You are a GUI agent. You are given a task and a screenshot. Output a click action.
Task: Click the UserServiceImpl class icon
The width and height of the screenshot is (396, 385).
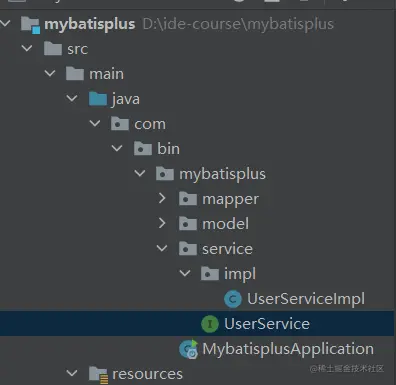pos(233,299)
